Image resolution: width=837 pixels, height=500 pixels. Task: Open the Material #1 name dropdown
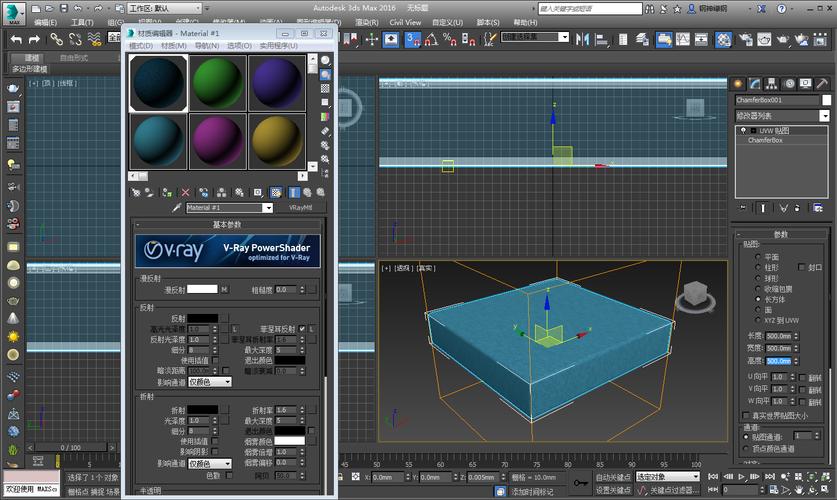[267, 208]
